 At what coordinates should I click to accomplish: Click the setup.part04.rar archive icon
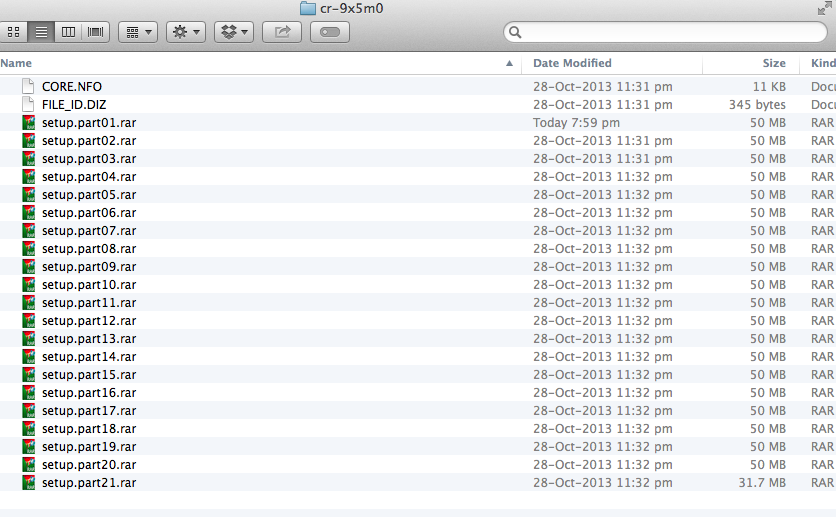coord(29,176)
